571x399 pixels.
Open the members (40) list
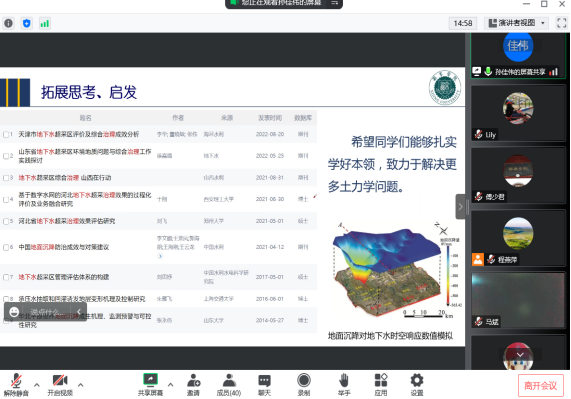pos(229,380)
